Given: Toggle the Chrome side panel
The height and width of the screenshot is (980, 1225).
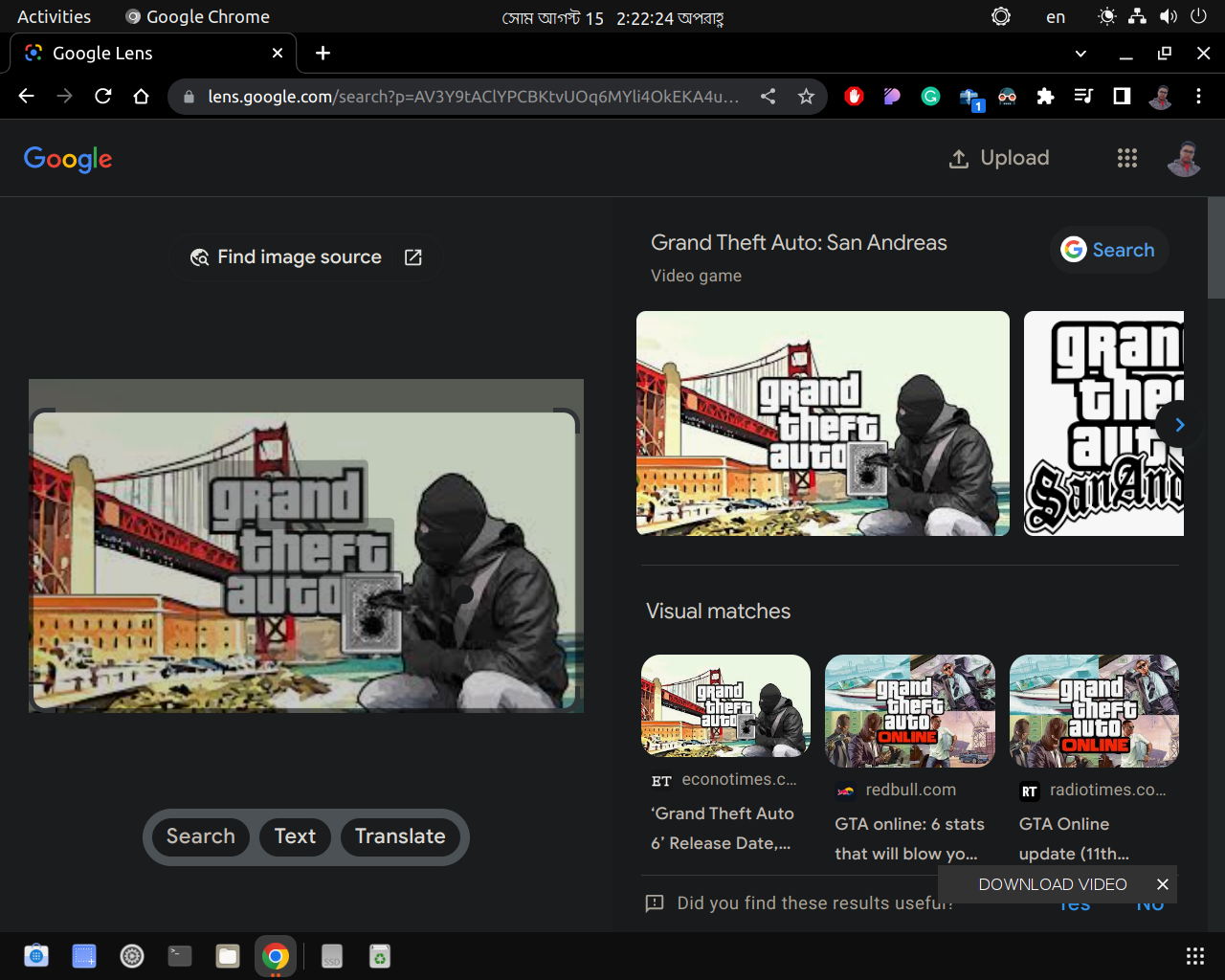Looking at the screenshot, I should (1122, 96).
